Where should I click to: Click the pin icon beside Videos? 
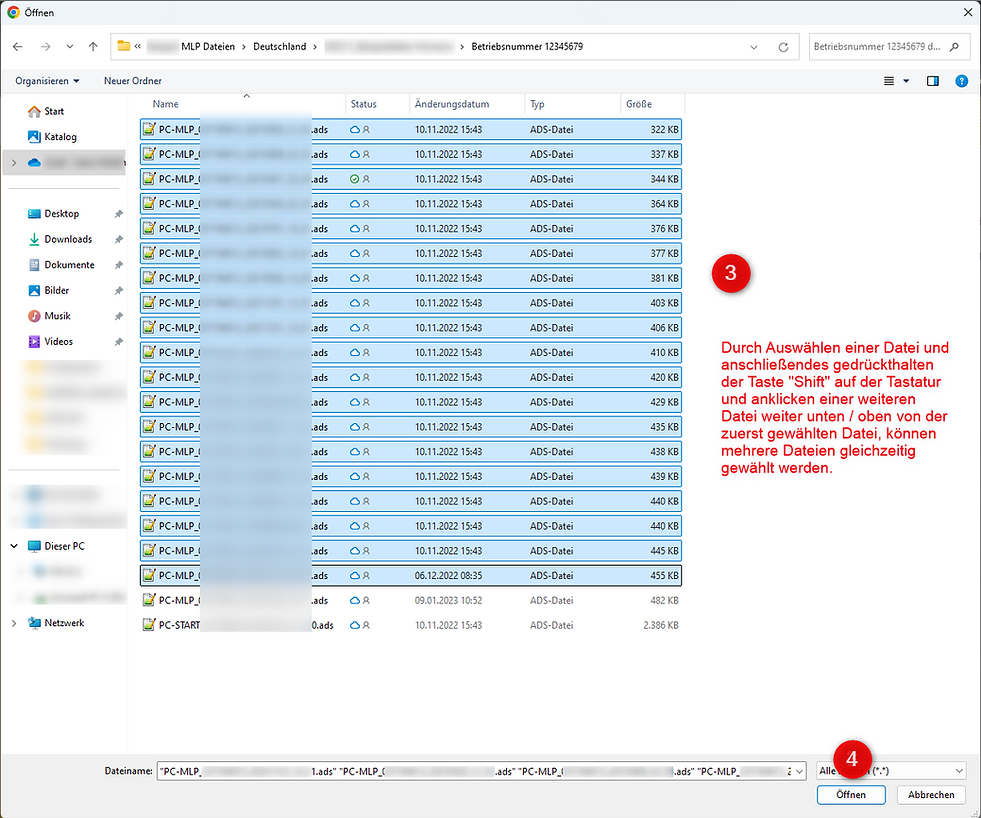pos(118,342)
